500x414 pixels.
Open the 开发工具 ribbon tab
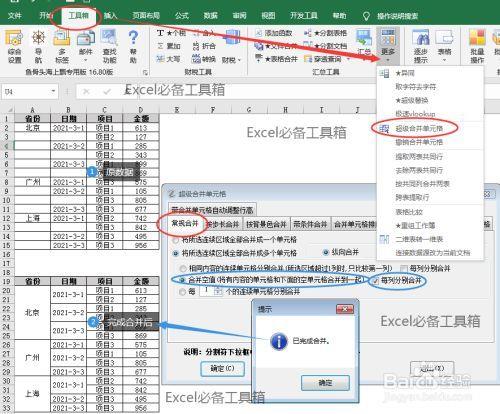point(303,15)
